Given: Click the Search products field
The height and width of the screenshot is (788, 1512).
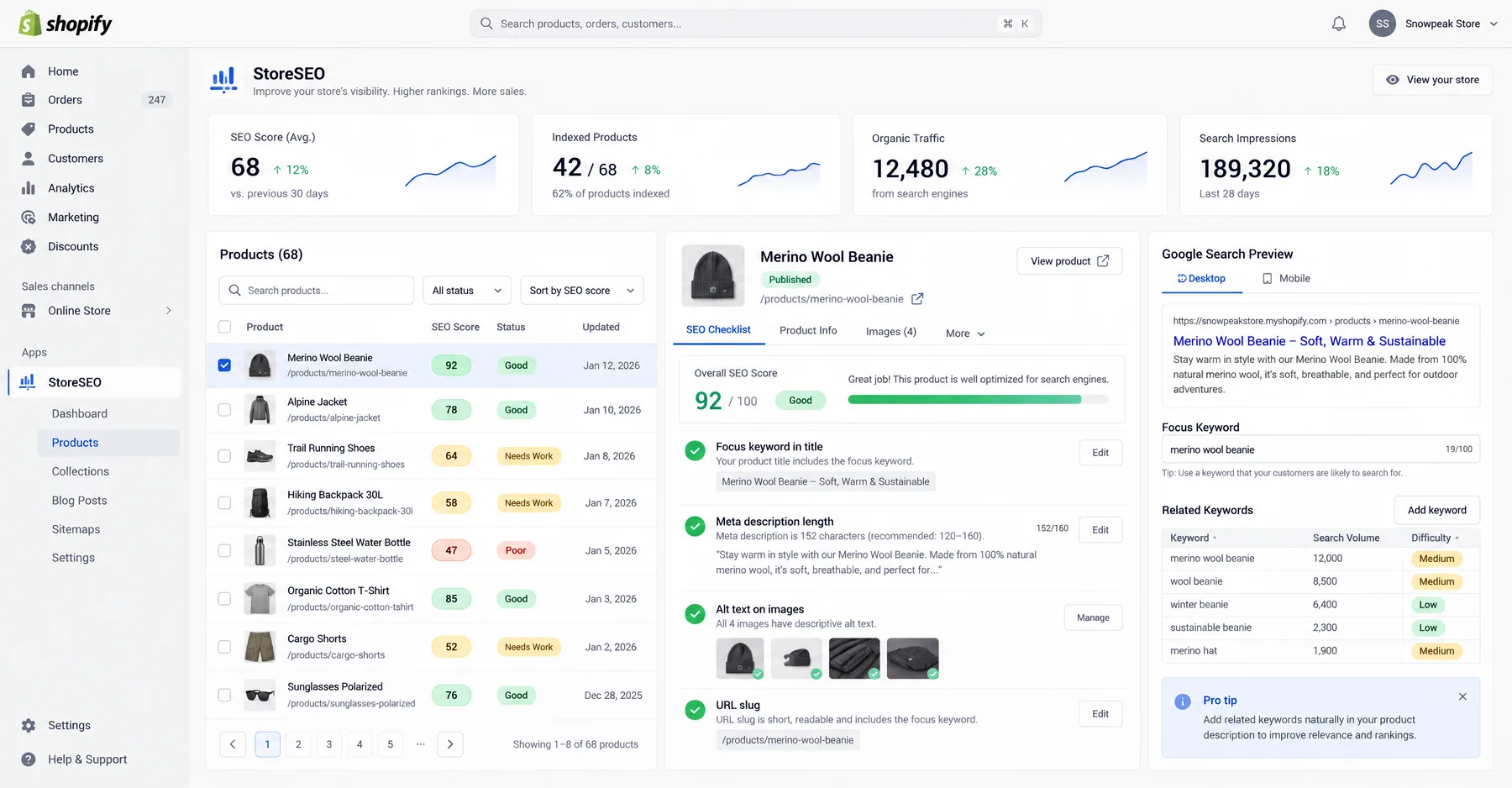Looking at the screenshot, I should coord(317,291).
